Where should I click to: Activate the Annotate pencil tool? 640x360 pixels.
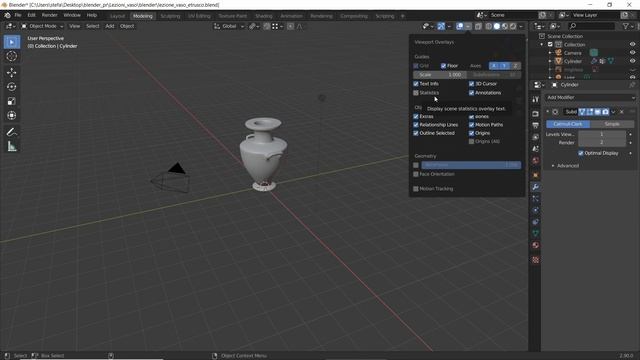(12, 132)
